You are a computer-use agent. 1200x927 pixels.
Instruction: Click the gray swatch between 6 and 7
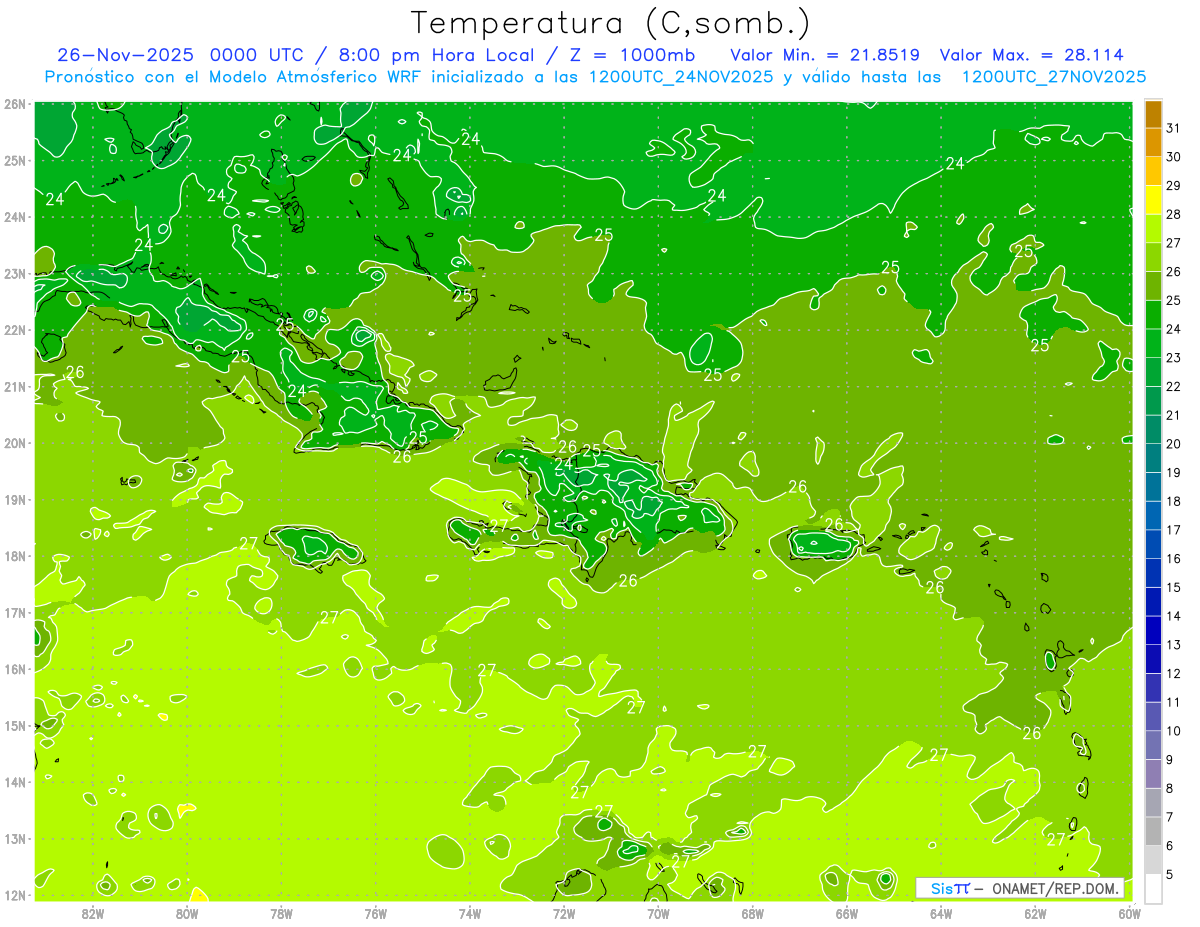tap(1154, 832)
